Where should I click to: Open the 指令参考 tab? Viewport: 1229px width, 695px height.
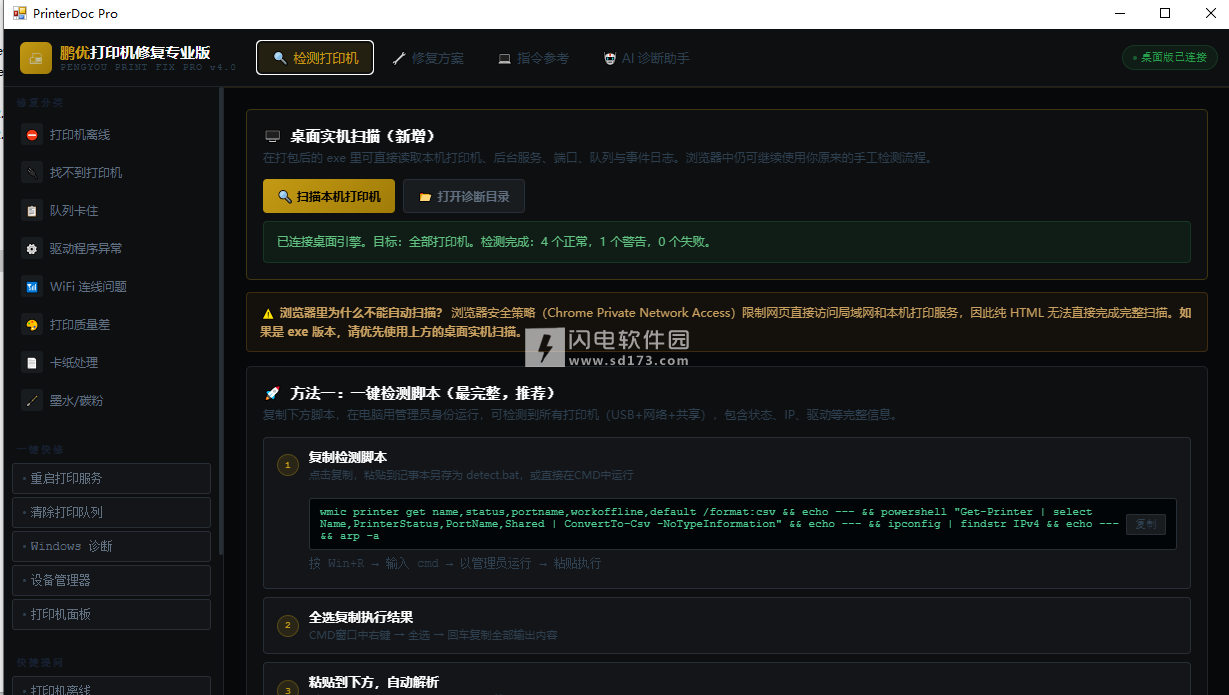click(533, 58)
